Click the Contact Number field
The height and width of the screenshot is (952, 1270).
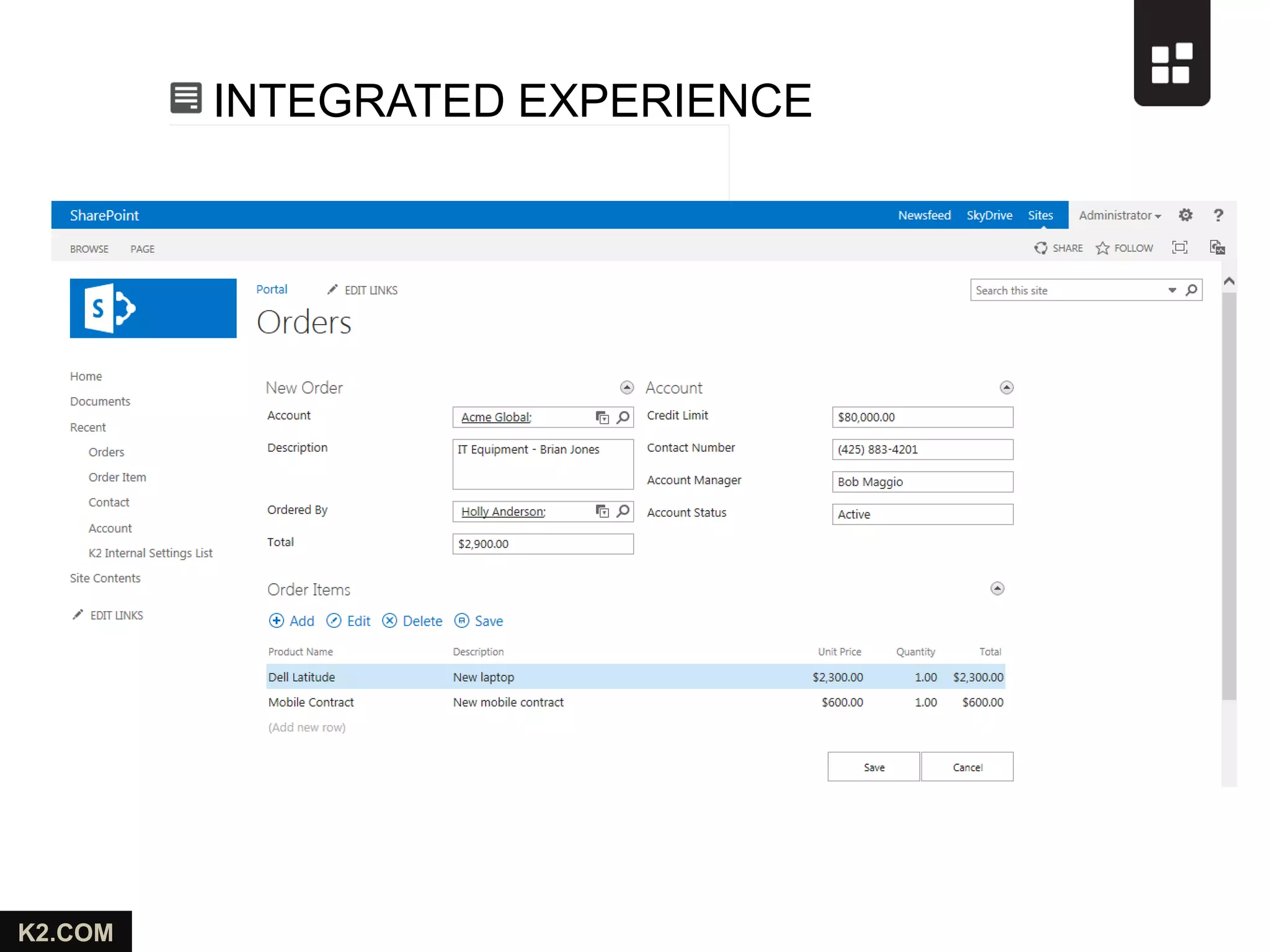click(x=923, y=449)
